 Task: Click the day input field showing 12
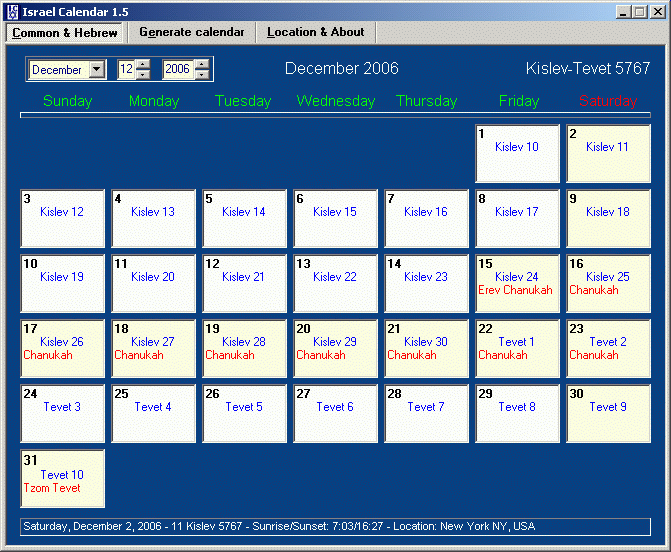point(127,69)
